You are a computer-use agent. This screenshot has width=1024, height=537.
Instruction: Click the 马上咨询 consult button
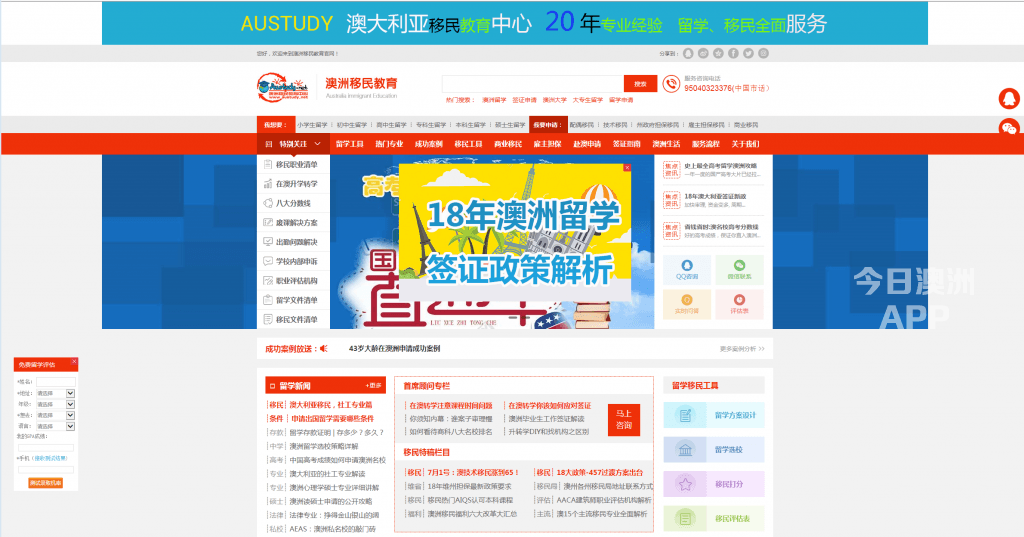point(624,419)
